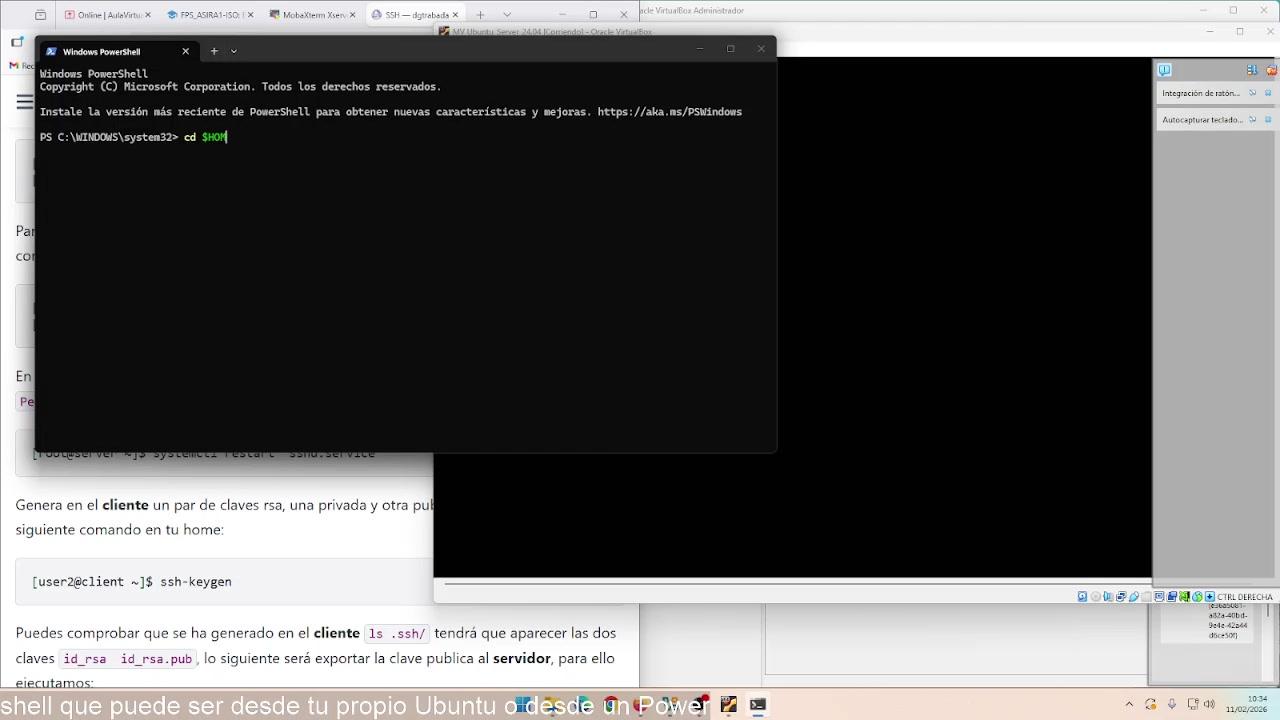The height and width of the screenshot is (720, 1280).
Task: Close the FPS_ASIRA1-ISO browser tab
Action: click(251, 15)
